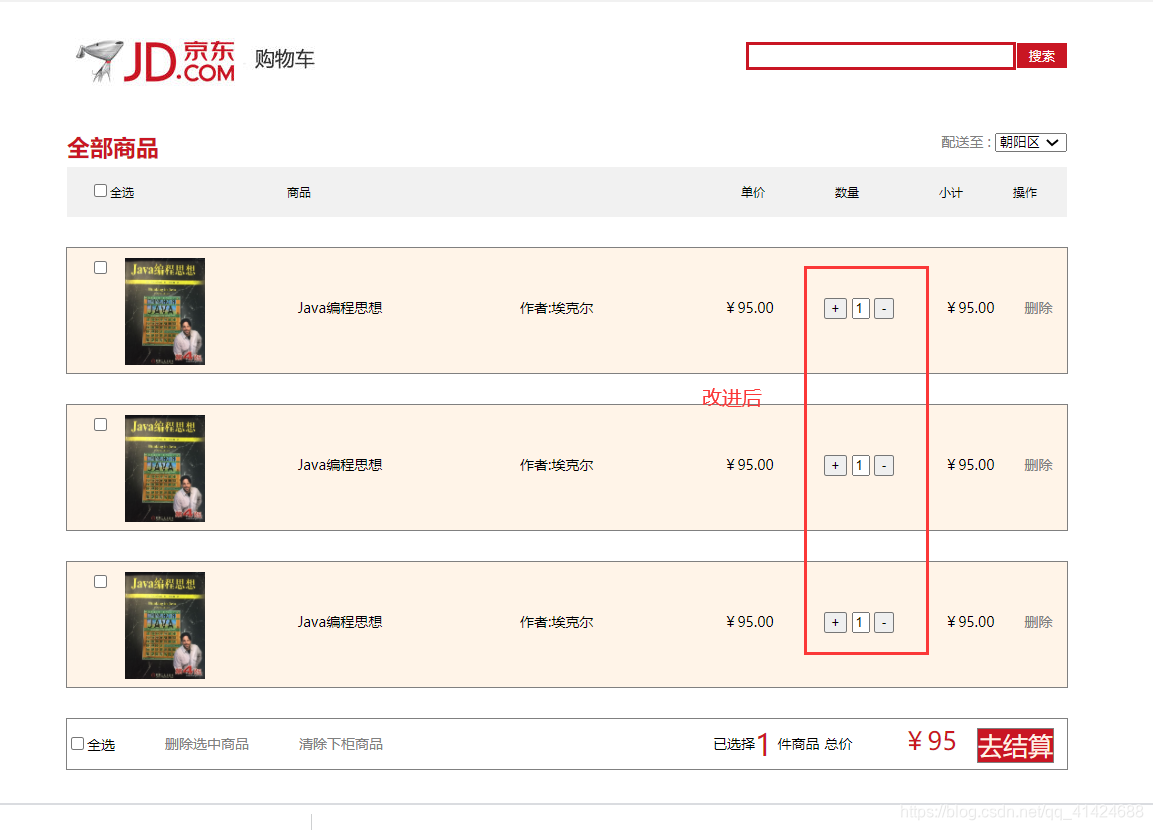Click the 全部商品 heading
This screenshot has height=830, width=1153.
coord(113,149)
